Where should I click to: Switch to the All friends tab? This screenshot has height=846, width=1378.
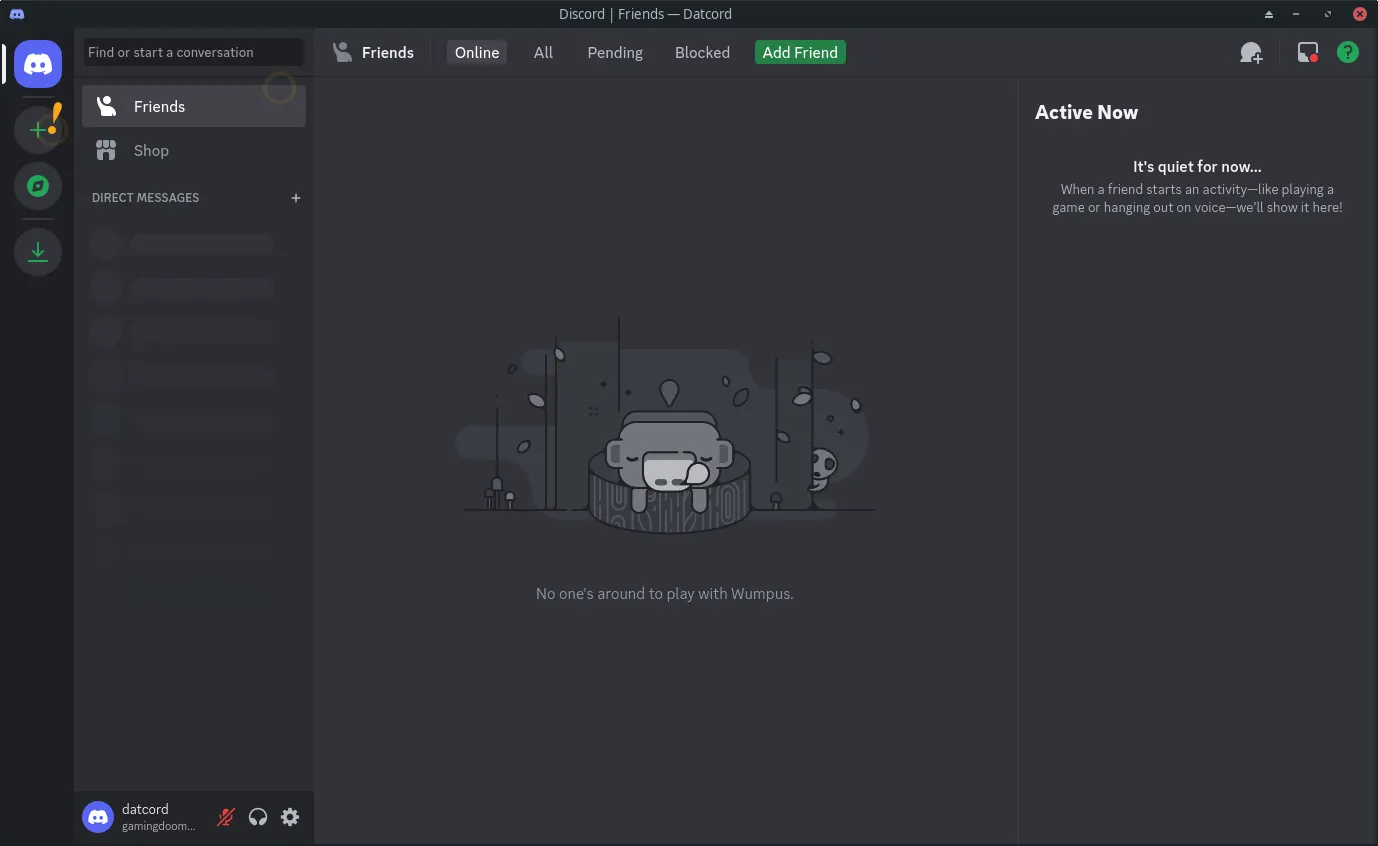coord(543,53)
